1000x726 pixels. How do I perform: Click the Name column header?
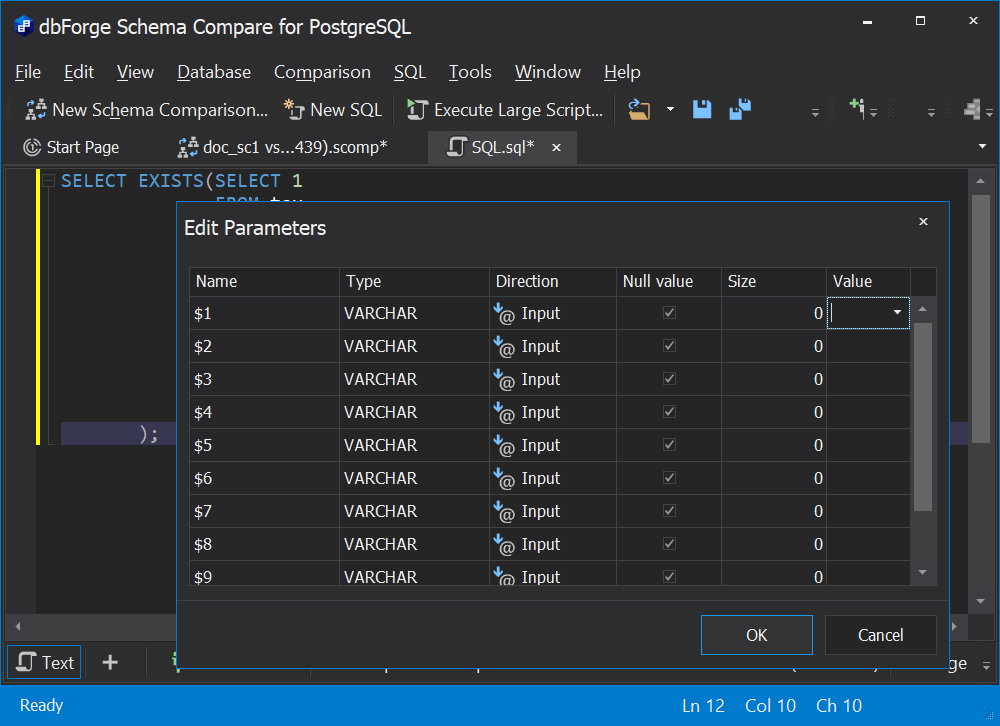(264, 281)
